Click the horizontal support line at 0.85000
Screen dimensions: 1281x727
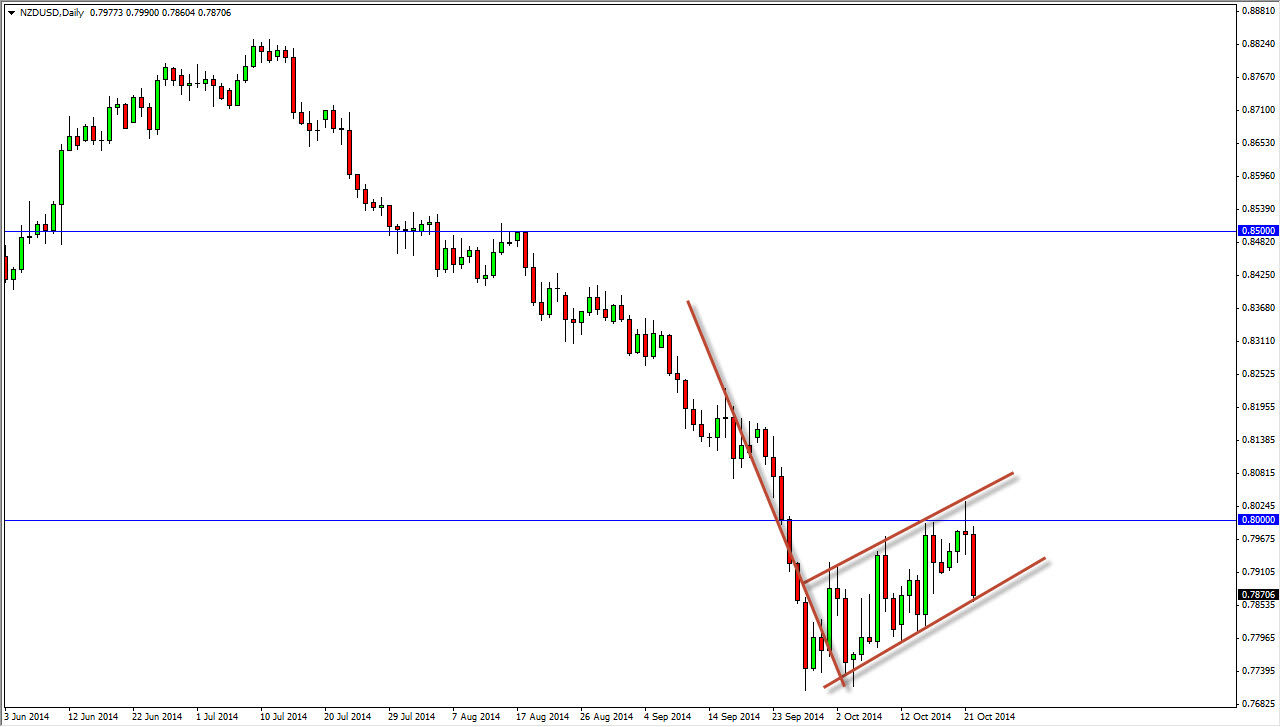(600, 231)
